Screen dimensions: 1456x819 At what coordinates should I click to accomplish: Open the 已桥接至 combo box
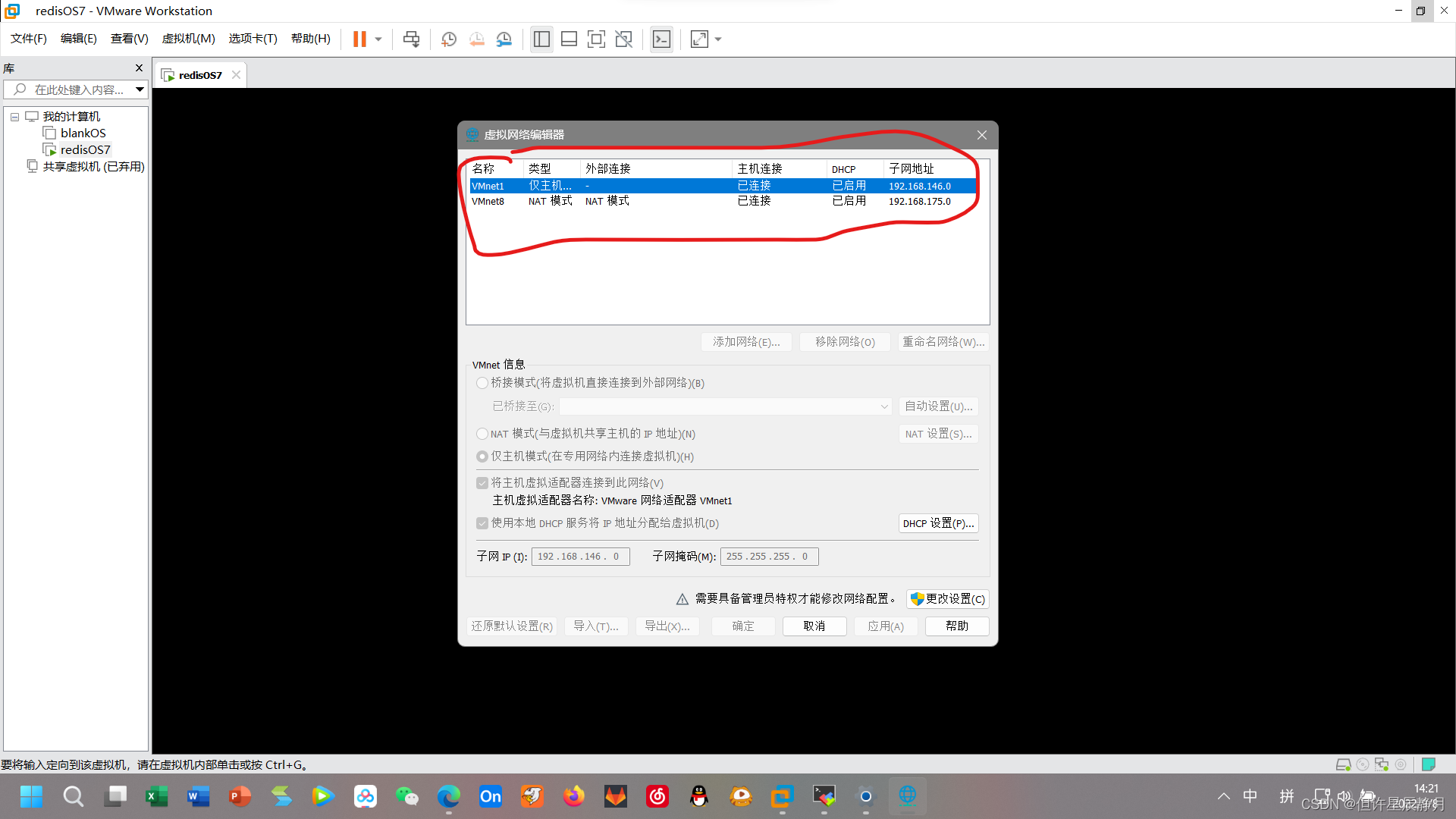726,406
